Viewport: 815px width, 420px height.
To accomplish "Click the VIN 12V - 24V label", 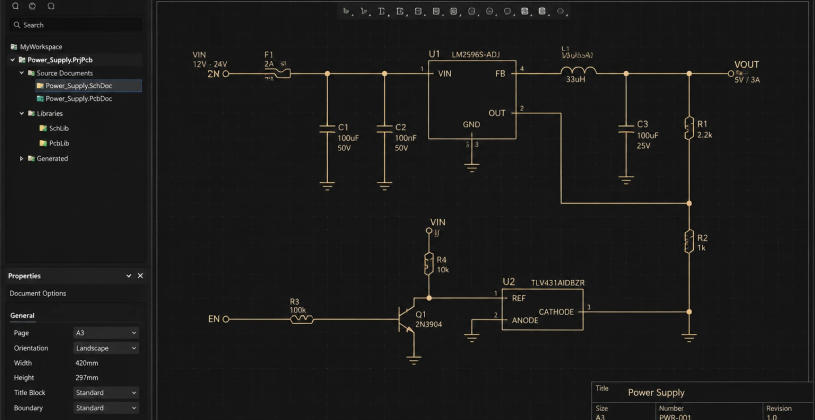I will pos(210,60).
